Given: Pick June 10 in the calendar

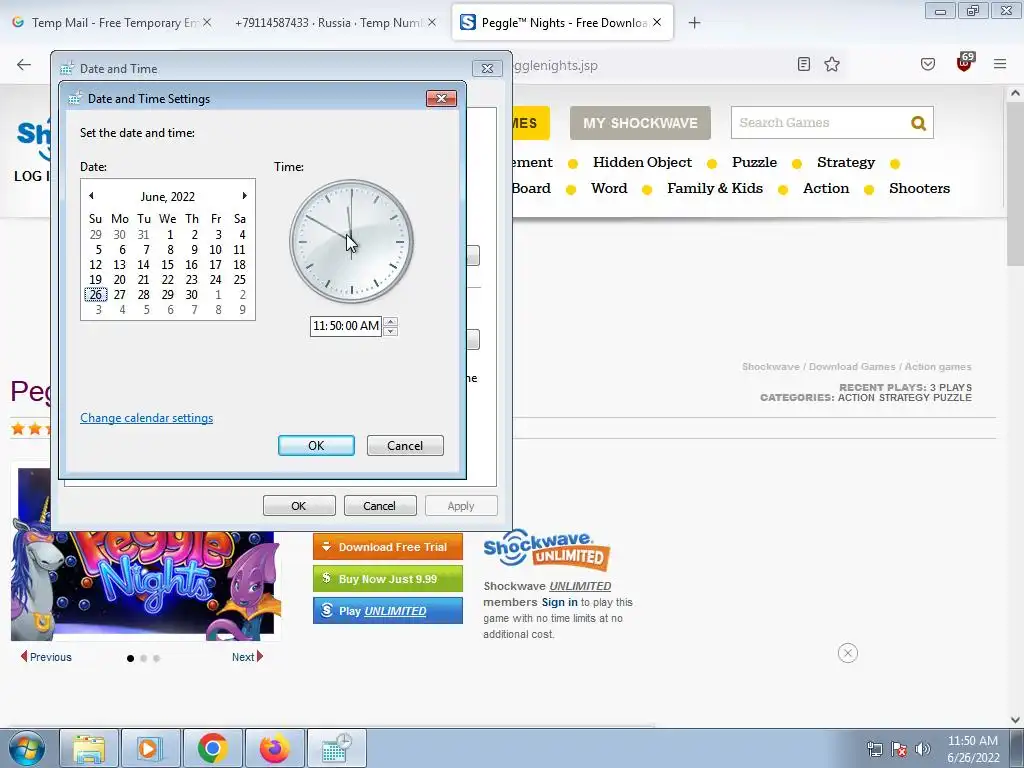Looking at the screenshot, I should 216,249.
